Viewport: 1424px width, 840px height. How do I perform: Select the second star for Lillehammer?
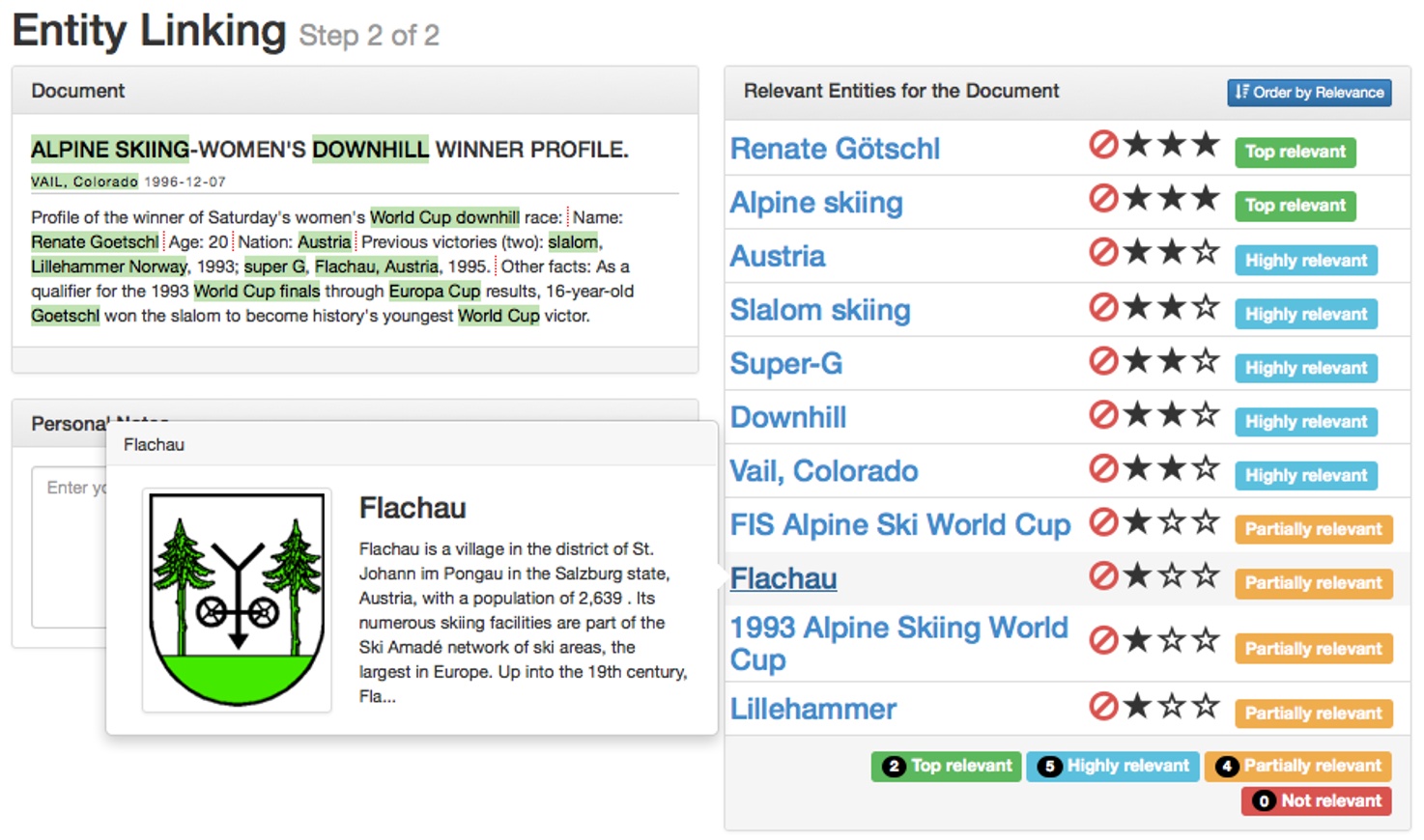(1171, 706)
